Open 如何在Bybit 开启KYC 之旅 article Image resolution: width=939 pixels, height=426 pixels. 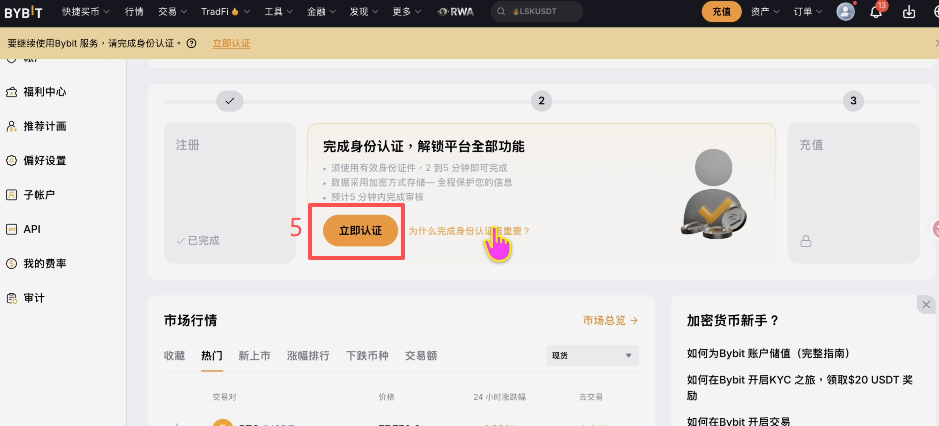pyautogui.click(x=800, y=387)
